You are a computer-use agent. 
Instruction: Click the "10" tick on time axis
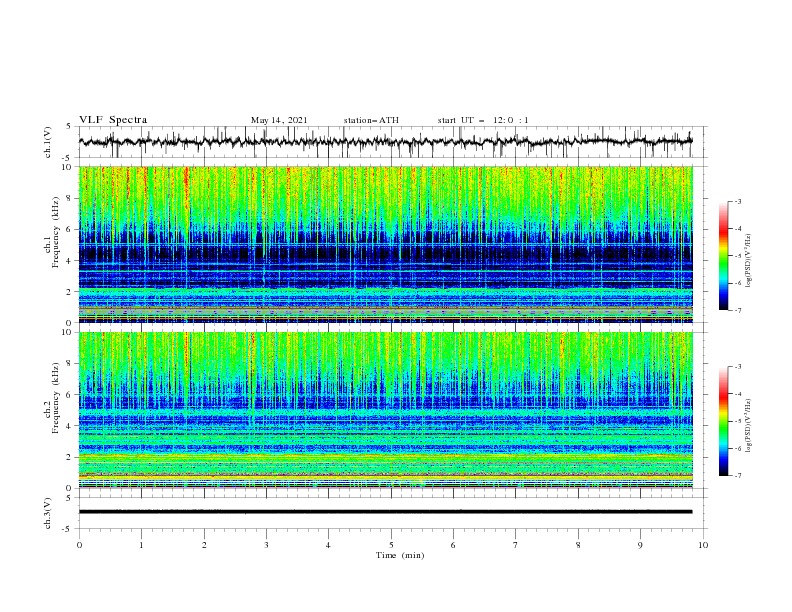(703, 545)
